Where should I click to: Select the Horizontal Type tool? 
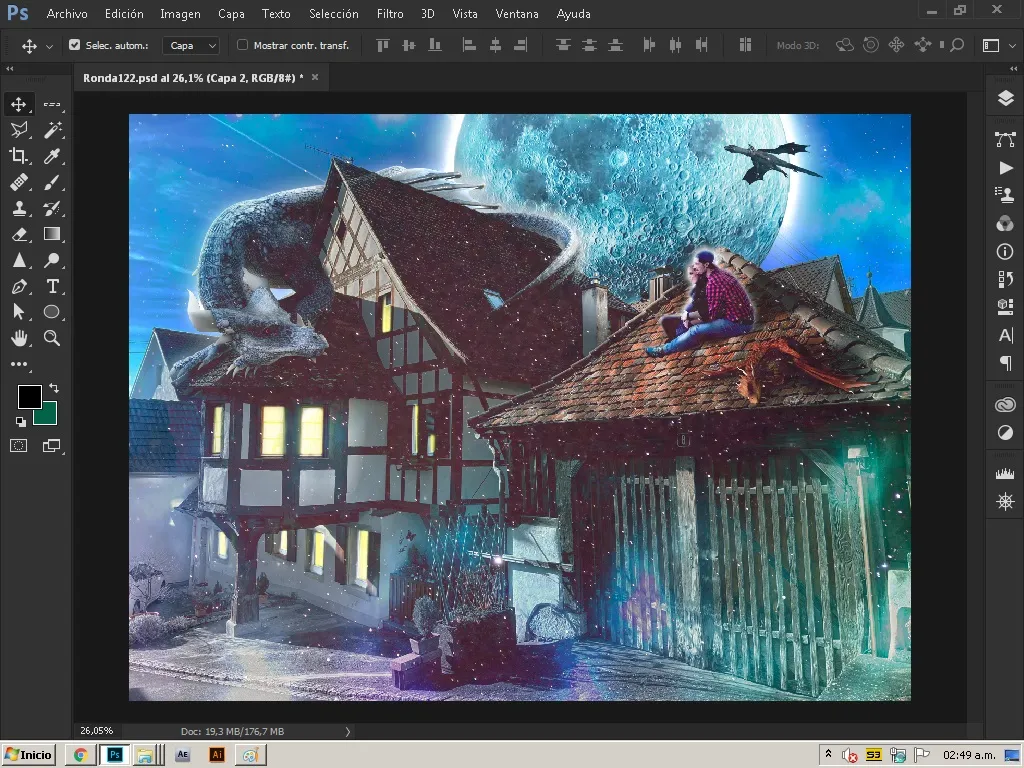tap(52, 286)
